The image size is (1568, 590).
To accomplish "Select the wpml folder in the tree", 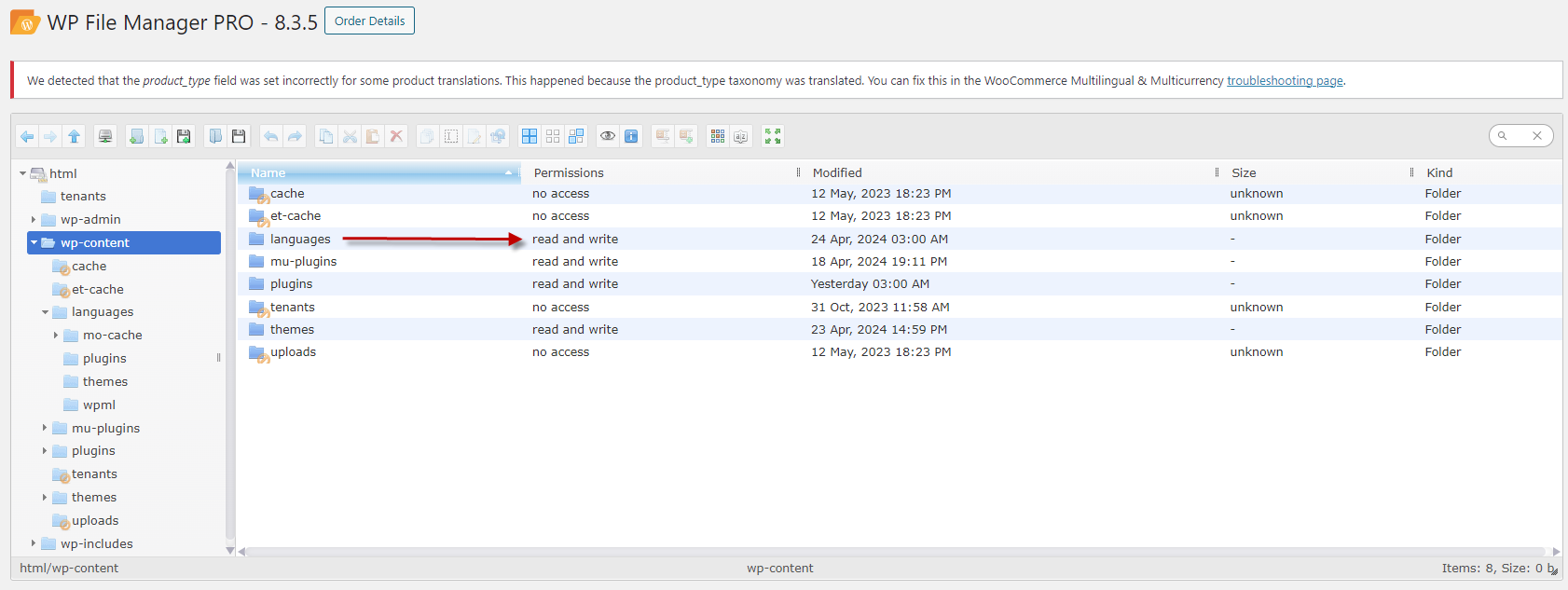I will coord(99,405).
